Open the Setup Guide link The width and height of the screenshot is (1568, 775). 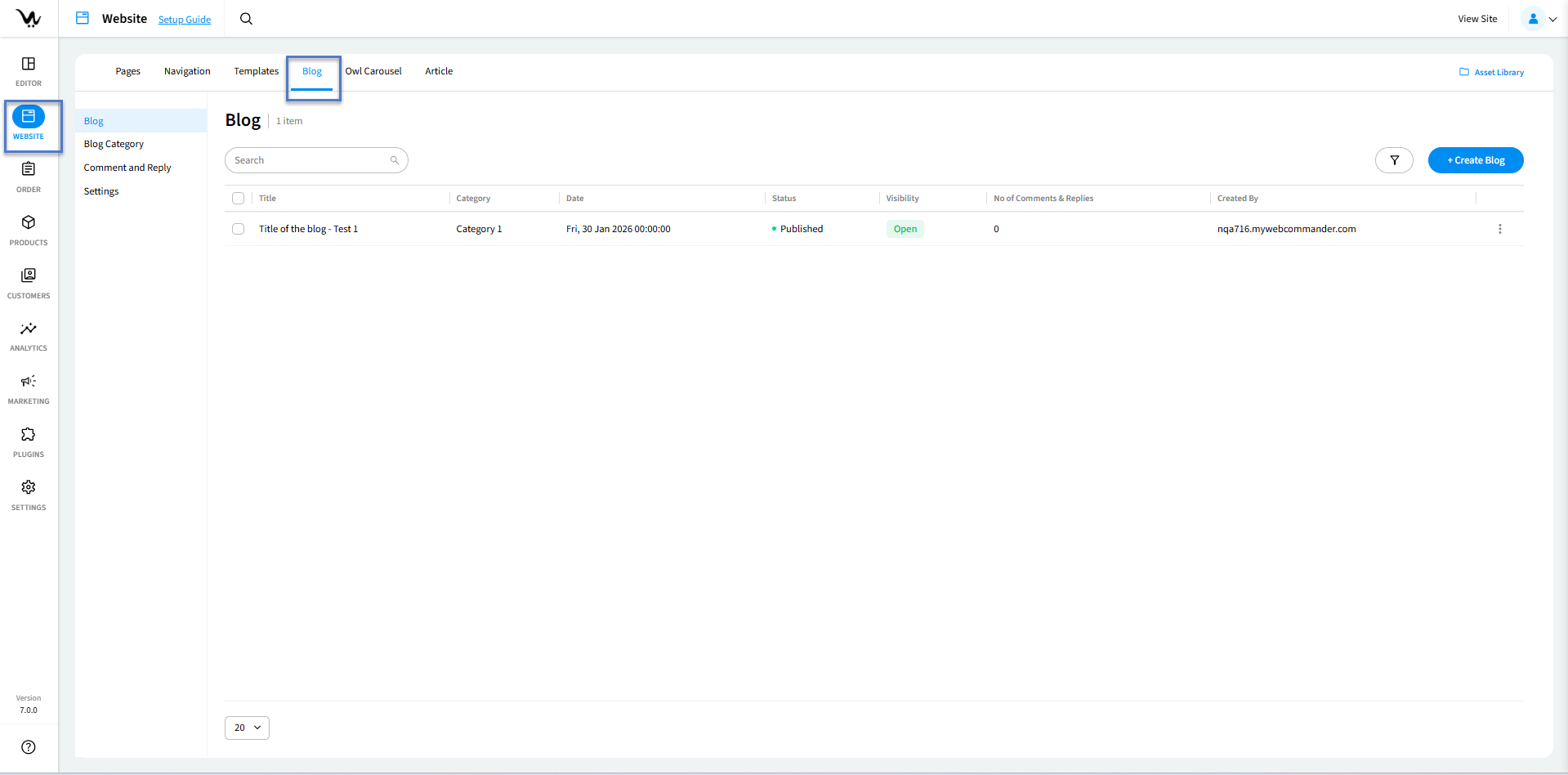click(x=185, y=20)
